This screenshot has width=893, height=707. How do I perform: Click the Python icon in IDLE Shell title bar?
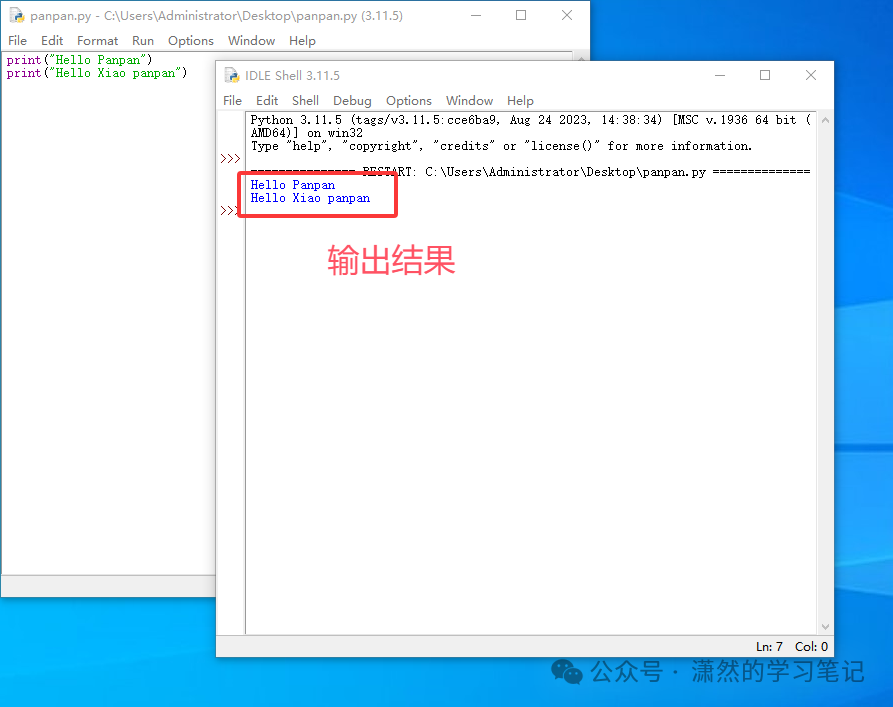232,75
